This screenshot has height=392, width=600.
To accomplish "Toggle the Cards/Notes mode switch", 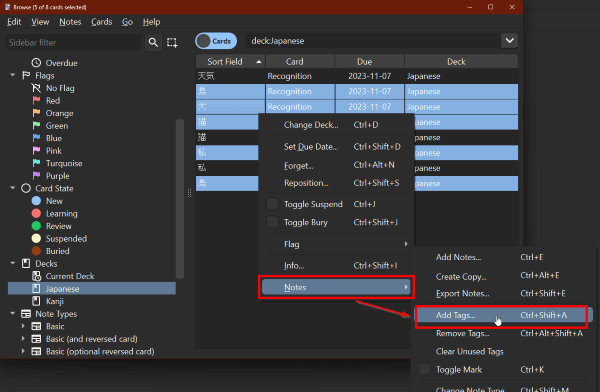I will [x=216, y=41].
